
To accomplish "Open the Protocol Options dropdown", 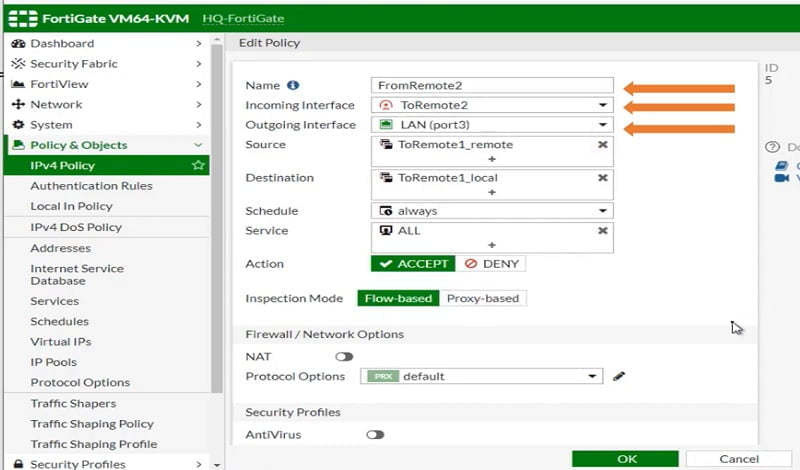I will point(592,376).
